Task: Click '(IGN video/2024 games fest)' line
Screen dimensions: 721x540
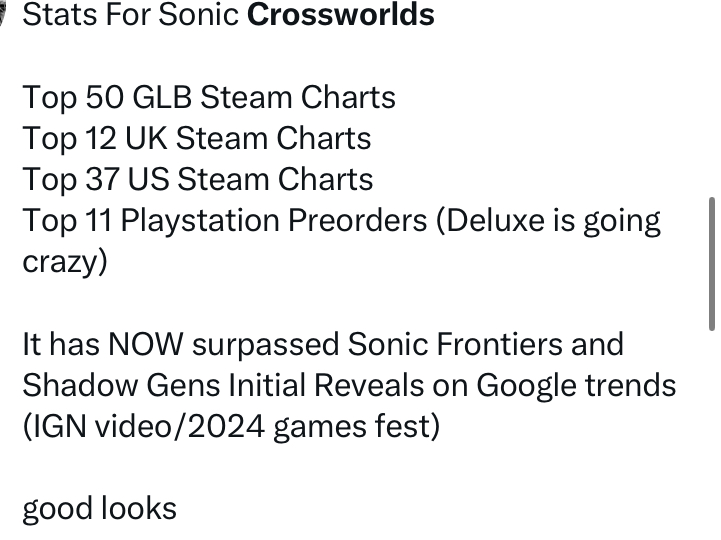Action: pyautogui.click(x=231, y=427)
